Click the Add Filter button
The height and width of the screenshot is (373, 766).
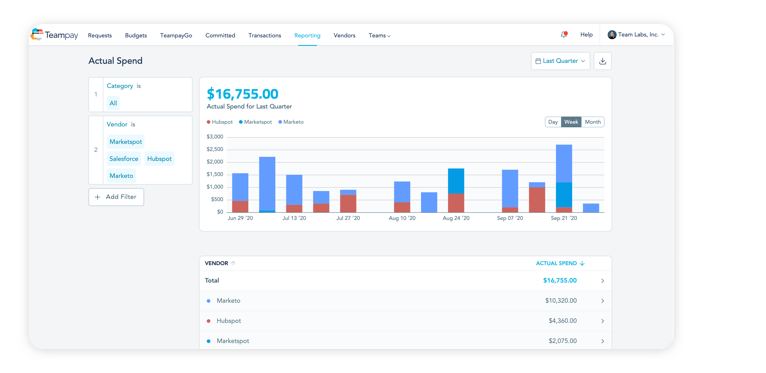click(116, 197)
